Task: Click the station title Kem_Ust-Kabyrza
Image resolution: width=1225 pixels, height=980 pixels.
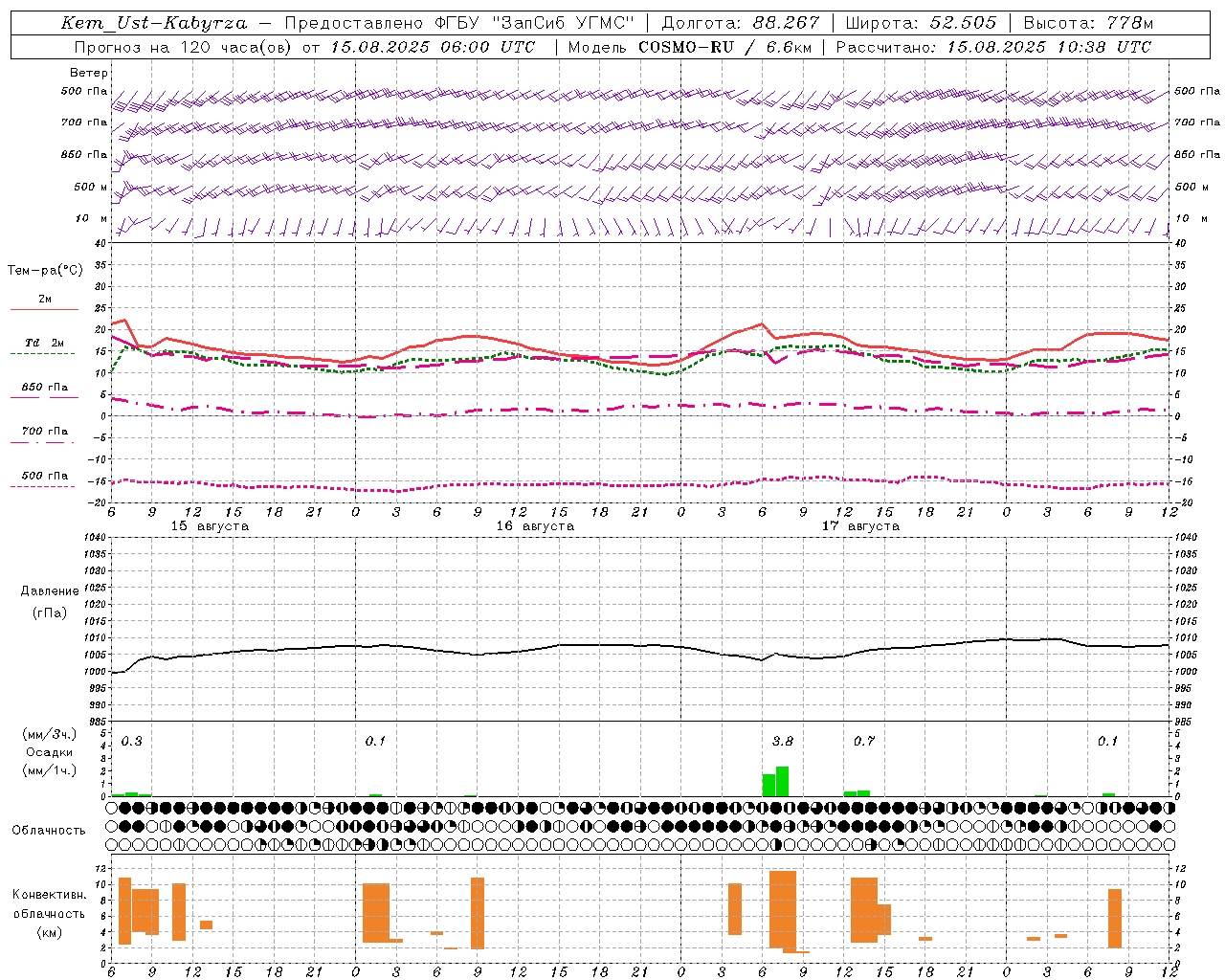Action: tap(154, 23)
